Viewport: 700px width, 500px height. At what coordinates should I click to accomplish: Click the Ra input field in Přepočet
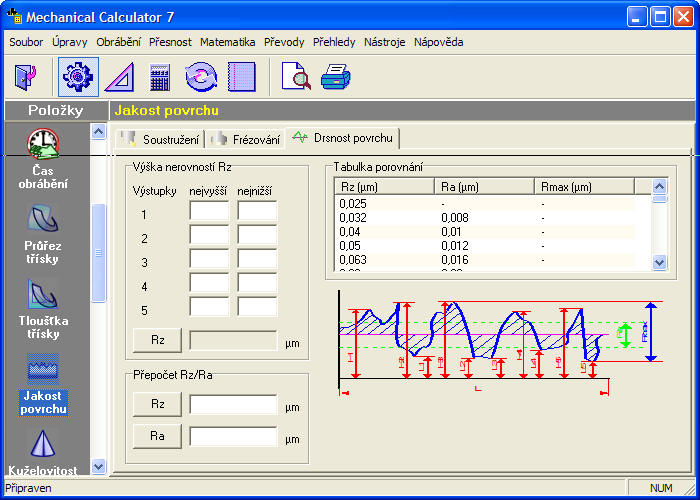[233, 437]
